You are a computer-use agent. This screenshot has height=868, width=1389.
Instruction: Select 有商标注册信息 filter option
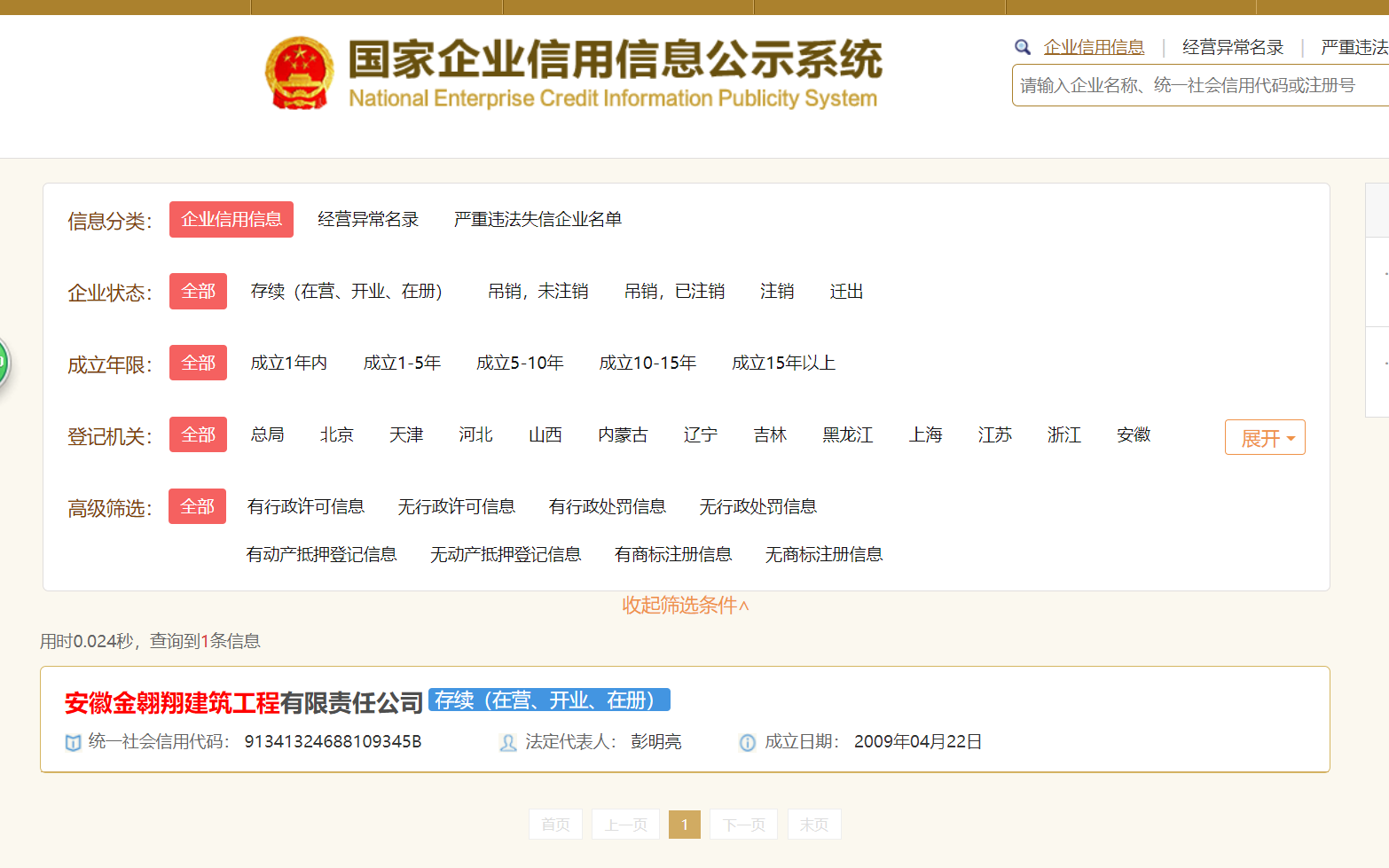pyautogui.click(x=672, y=555)
